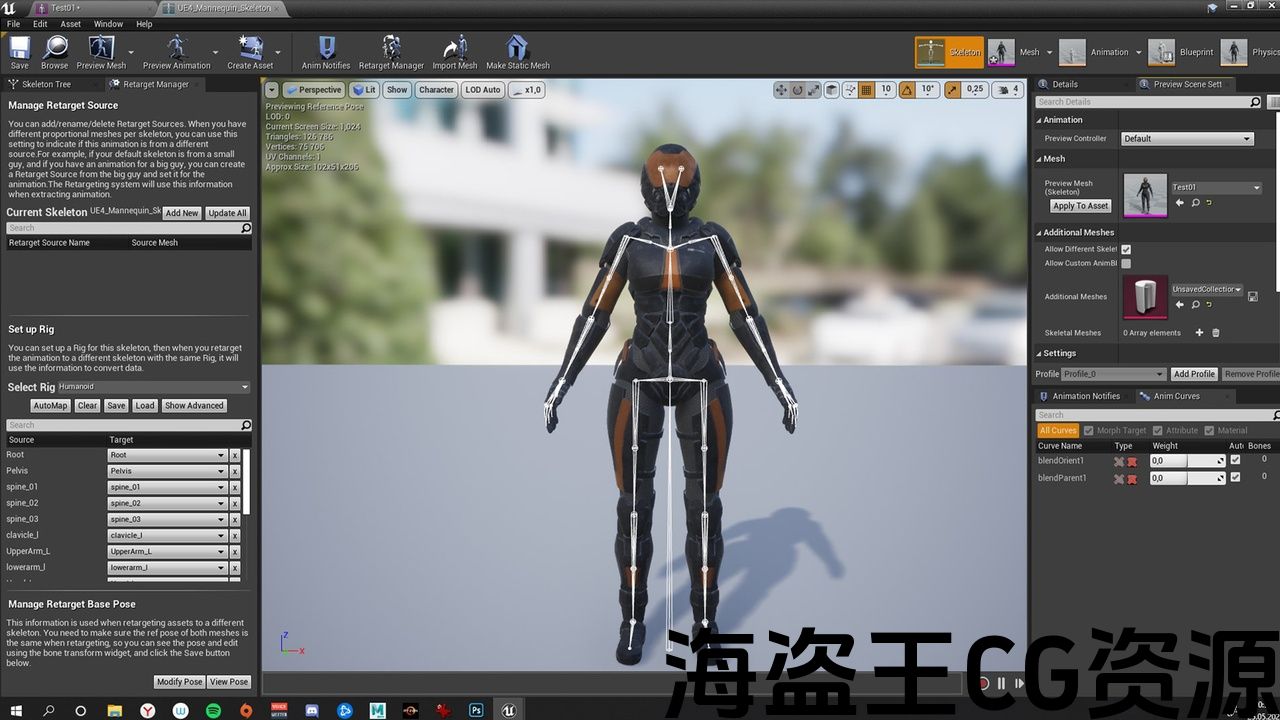Click the Create Asset toolbar icon
This screenshot has height=720, width=1280.
pos(250,52)
